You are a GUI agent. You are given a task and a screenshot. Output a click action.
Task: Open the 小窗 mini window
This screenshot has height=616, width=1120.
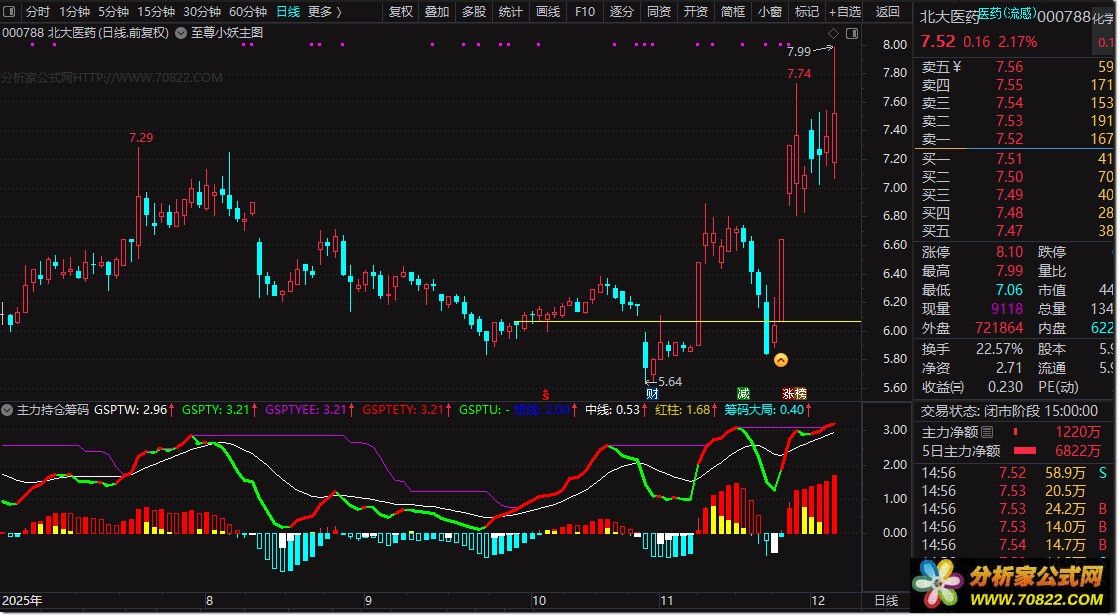tap(770, 11)
